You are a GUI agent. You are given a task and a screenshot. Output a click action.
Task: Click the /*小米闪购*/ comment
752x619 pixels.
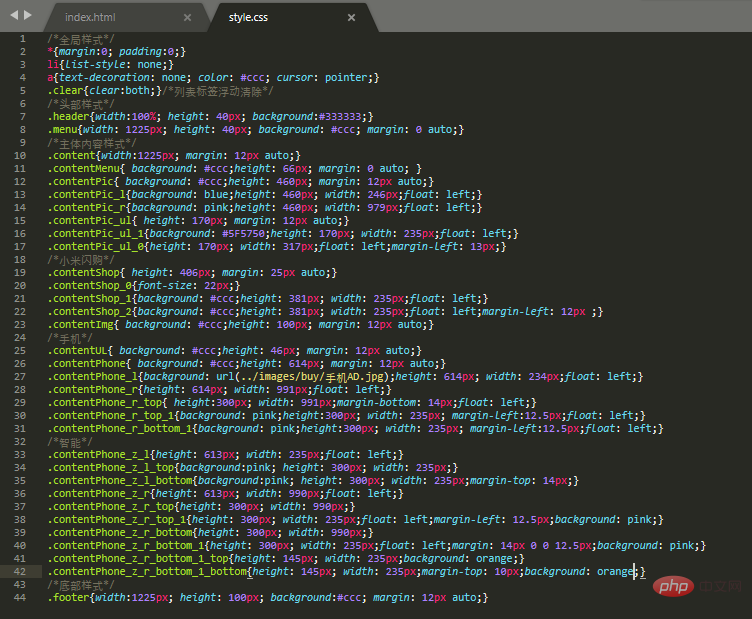pos(81,260)
